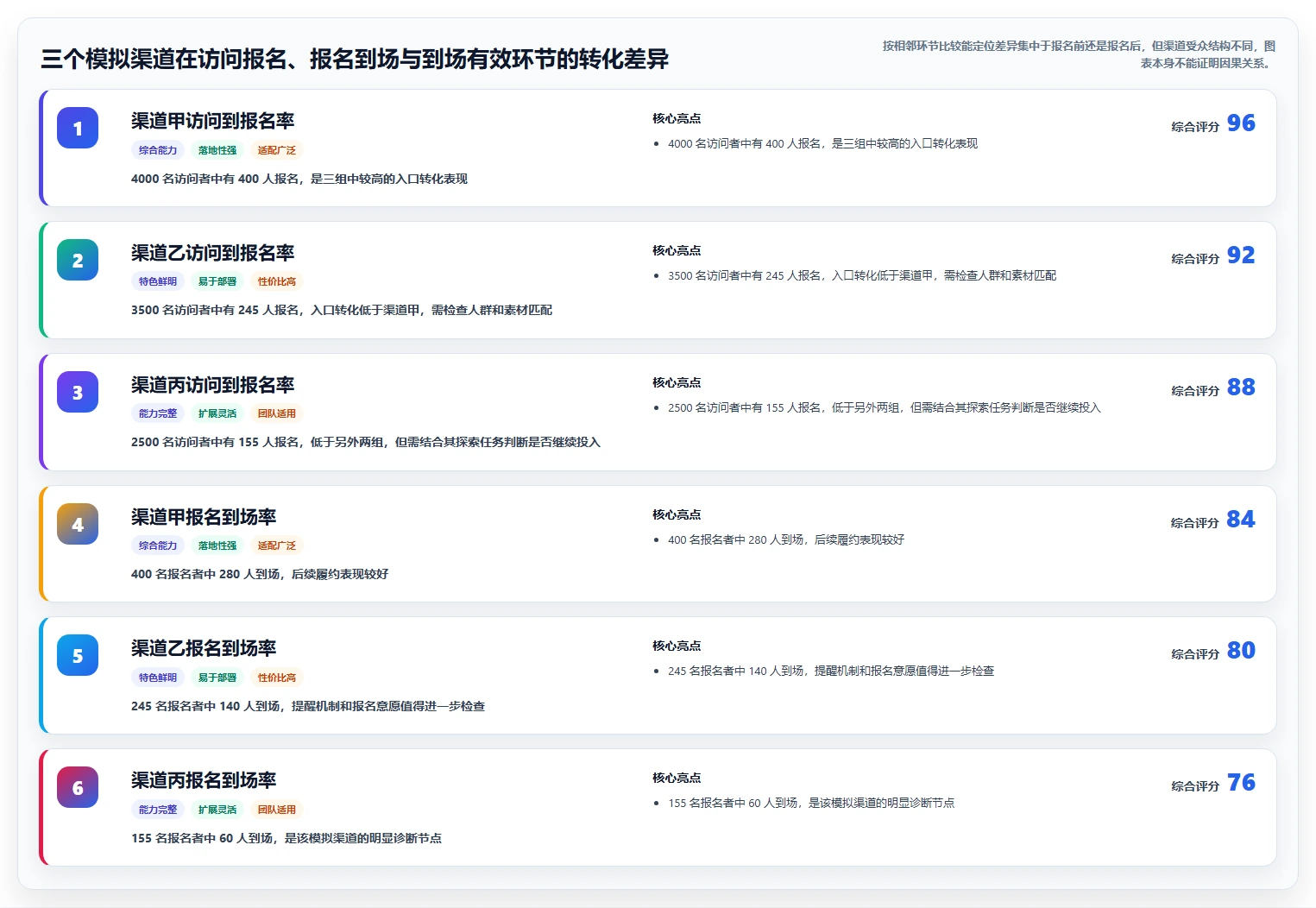
Task: Click the number 1 rank badge
Action: [78, 128]
